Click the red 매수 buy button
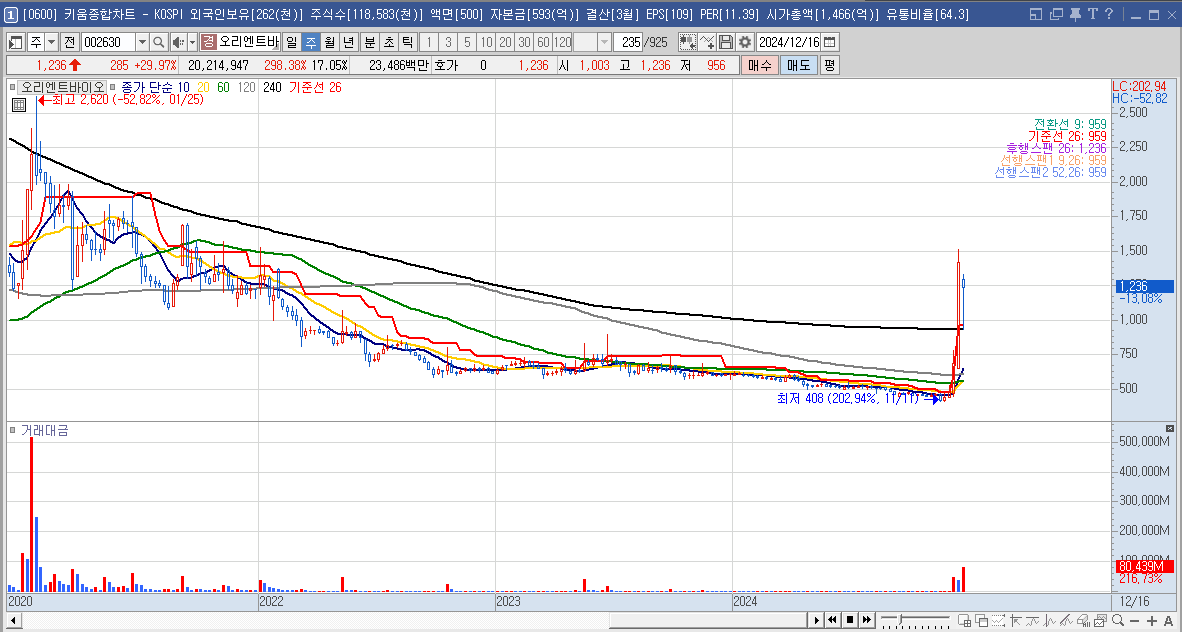Image resolution: width=1182 pixels, height=632 pixels. 759,66
